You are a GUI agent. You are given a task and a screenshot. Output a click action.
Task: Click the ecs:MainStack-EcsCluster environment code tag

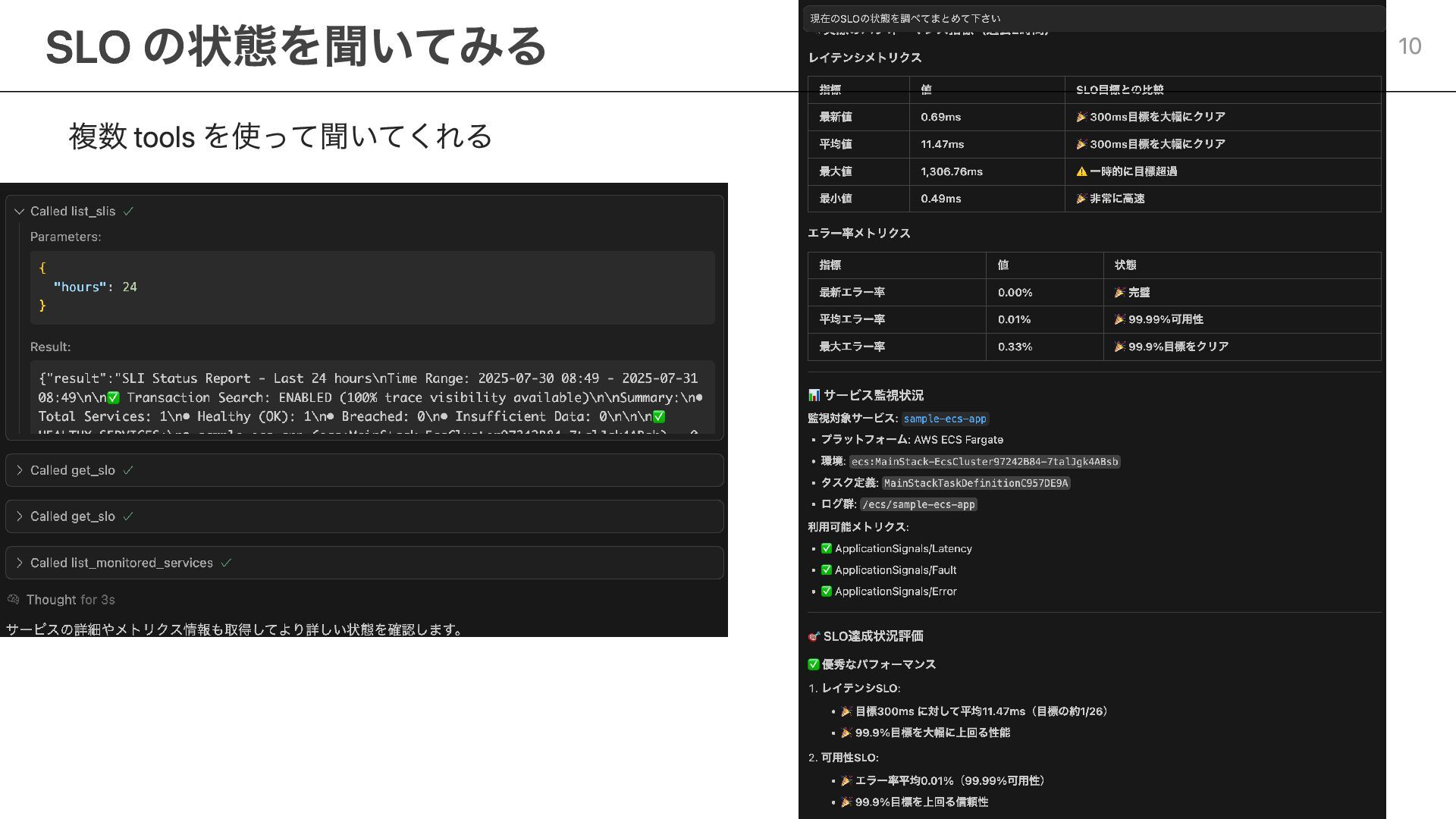pos(984,462)
